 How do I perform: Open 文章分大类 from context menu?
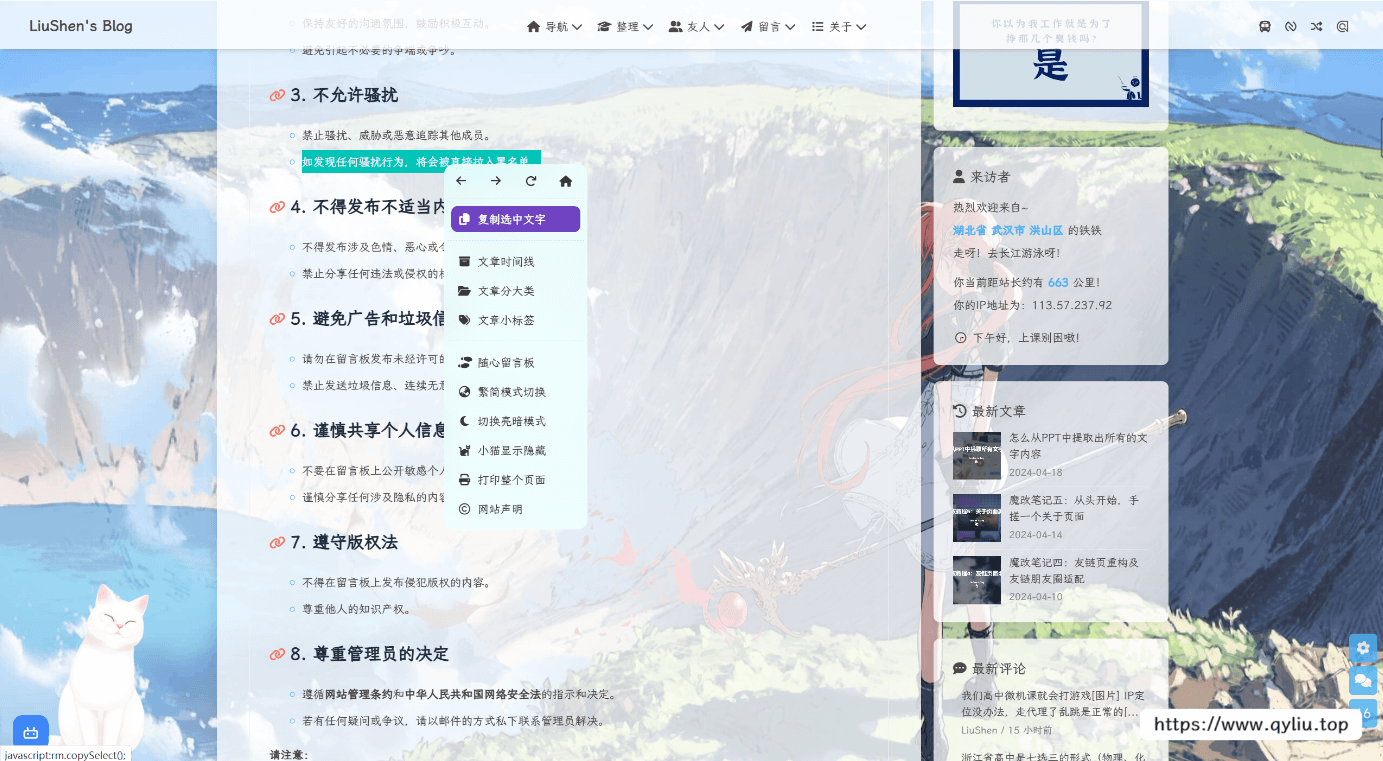(x=515, y=291)
